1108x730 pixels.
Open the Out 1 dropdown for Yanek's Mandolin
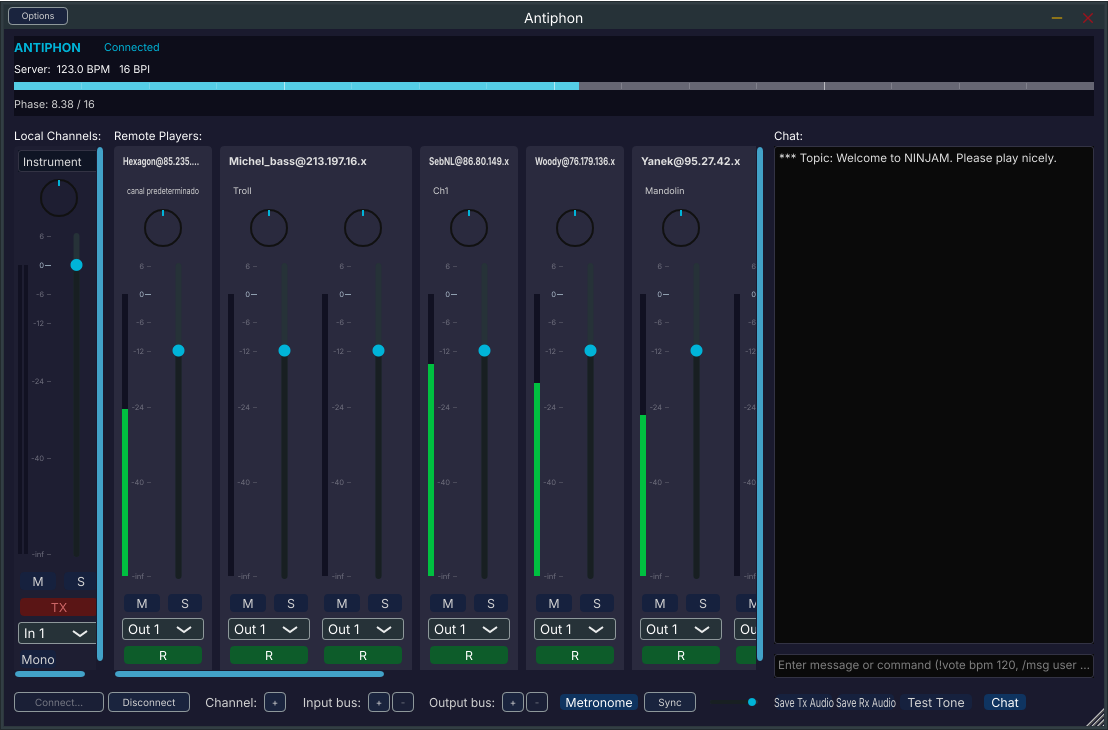[680, 629]
